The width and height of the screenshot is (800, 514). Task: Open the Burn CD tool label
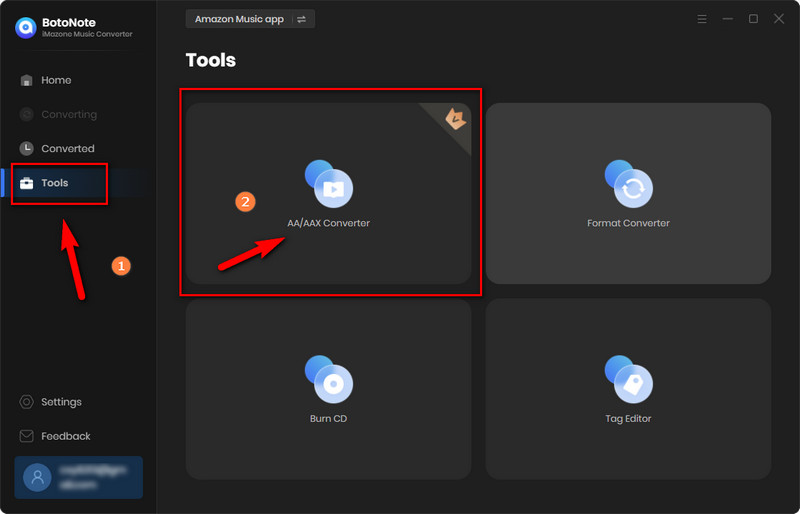tap(329, 419)
